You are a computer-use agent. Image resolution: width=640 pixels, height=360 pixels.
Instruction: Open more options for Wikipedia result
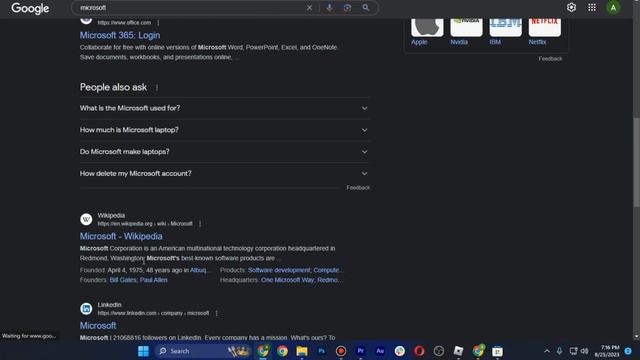coord(200,224)
